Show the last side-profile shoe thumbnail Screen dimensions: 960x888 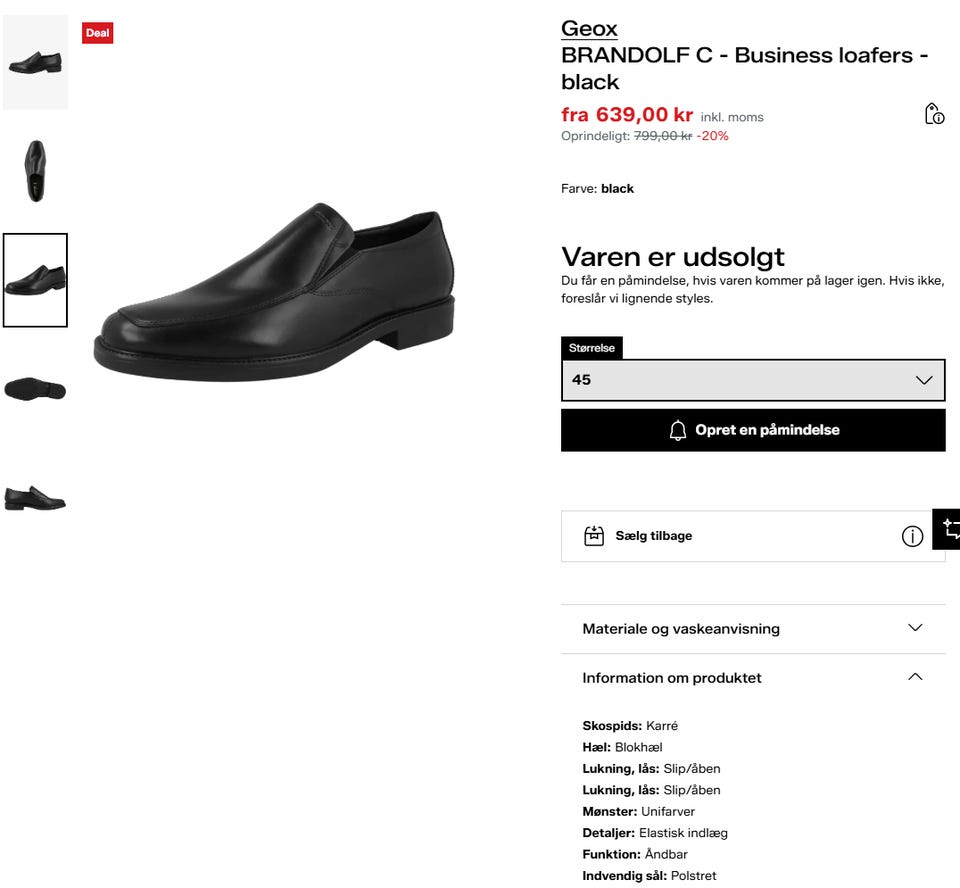click(x=35, y=497)
